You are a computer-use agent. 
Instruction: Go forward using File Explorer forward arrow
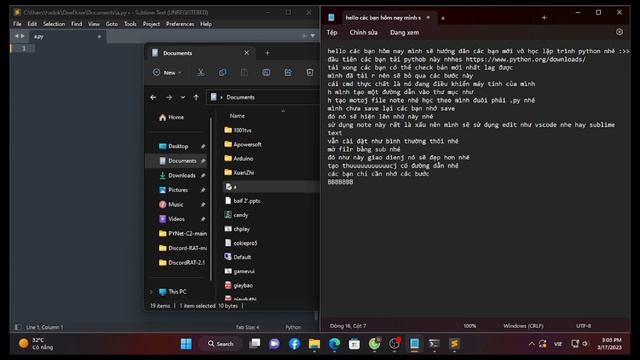(x=169, y=97)
